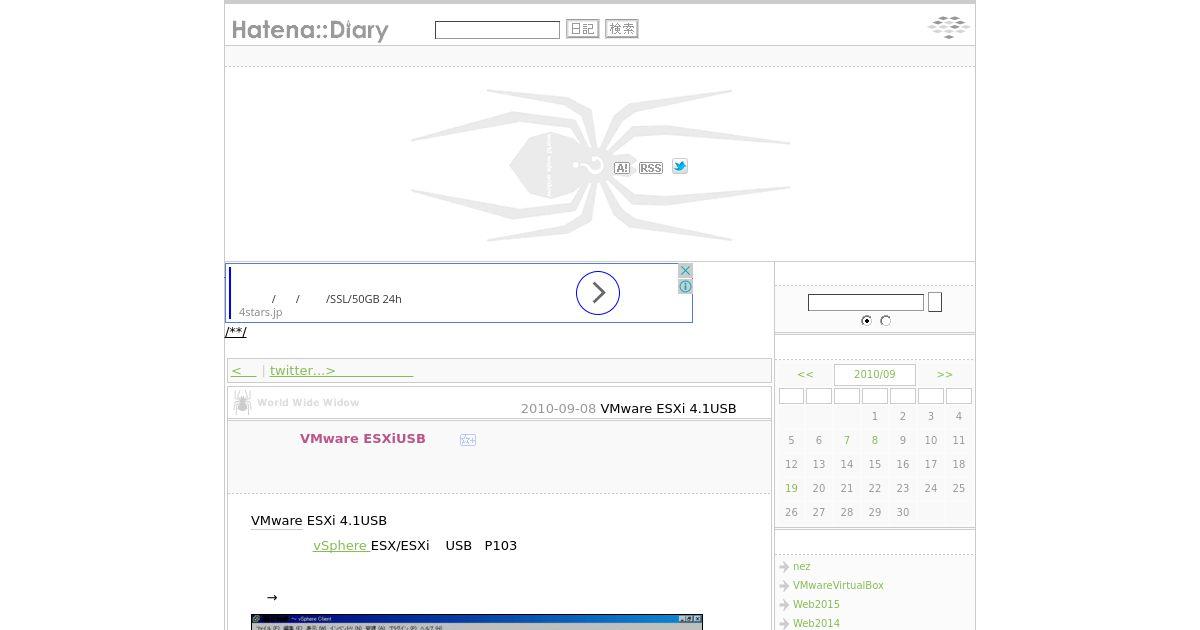Open the RSS feed icon
Viewport: 1200px width, 630px height.
pyautogui.click(x=651, y=168)
